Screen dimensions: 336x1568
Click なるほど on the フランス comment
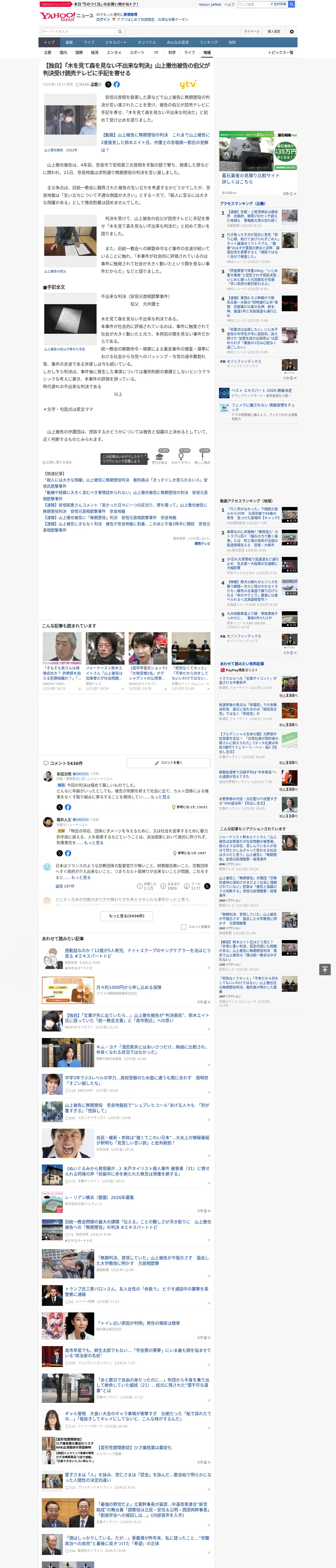[171, 886]
